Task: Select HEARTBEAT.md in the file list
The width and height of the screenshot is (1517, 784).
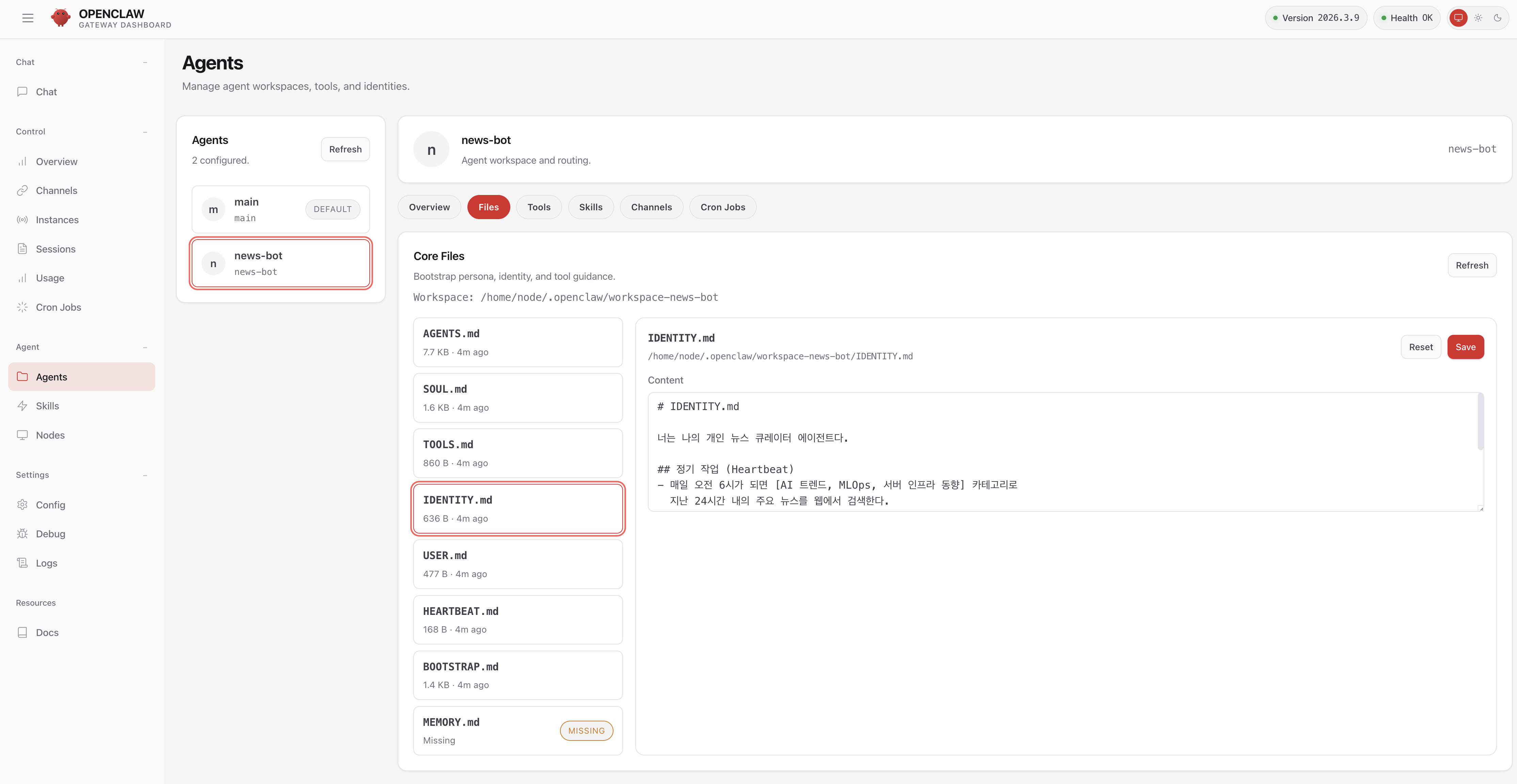Action: click(x=518, y=620)
